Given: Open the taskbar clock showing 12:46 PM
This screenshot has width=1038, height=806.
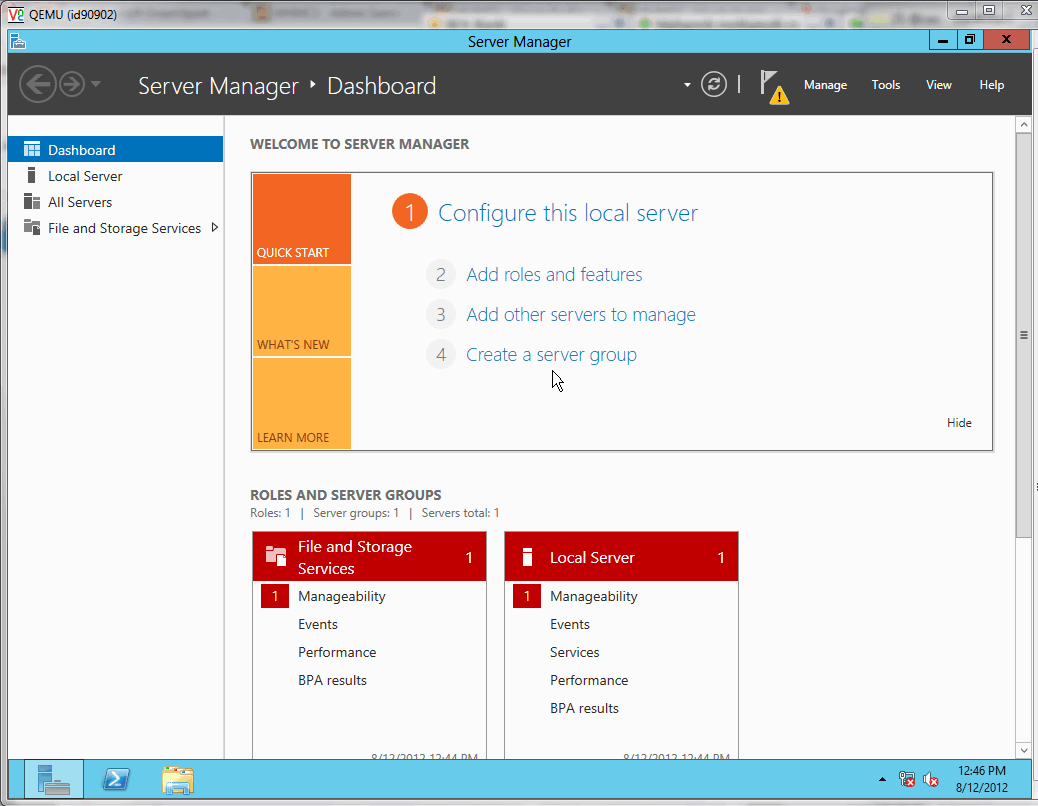Looking at the screenshot, I should point(982,779).
